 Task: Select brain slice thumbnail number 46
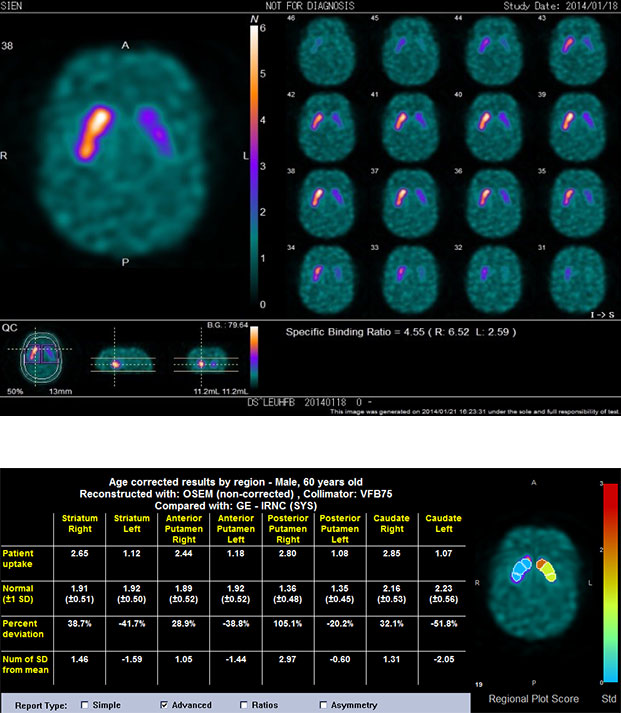click(327, 51)
